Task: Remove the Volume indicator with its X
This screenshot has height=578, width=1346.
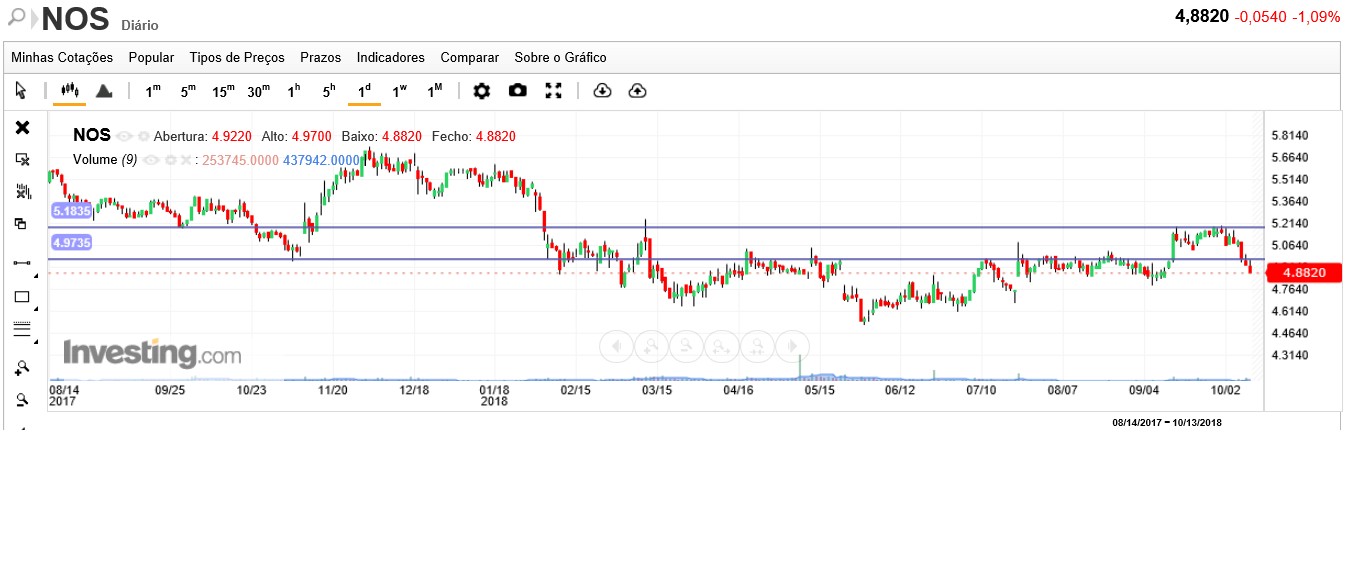Action: 186,160
